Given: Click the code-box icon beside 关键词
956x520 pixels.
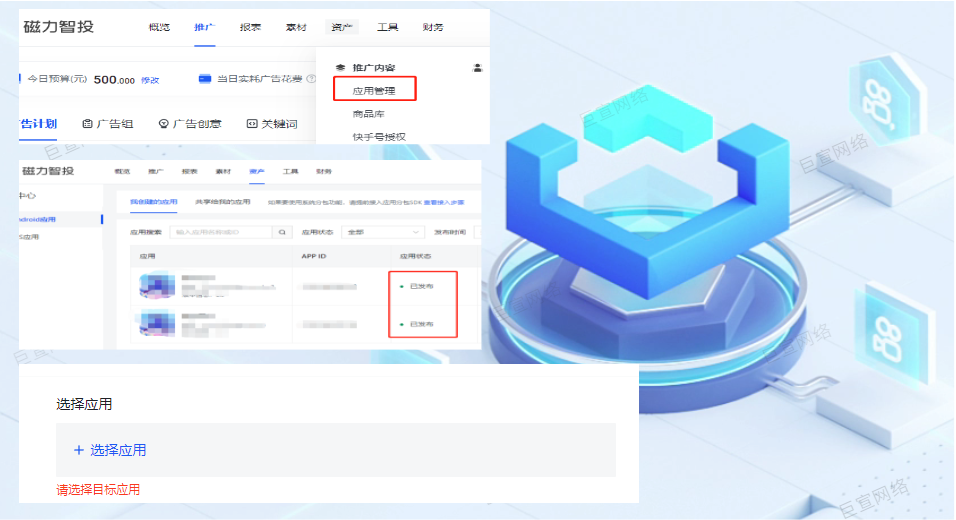Looking at the screenshot, I should point(252,124).
